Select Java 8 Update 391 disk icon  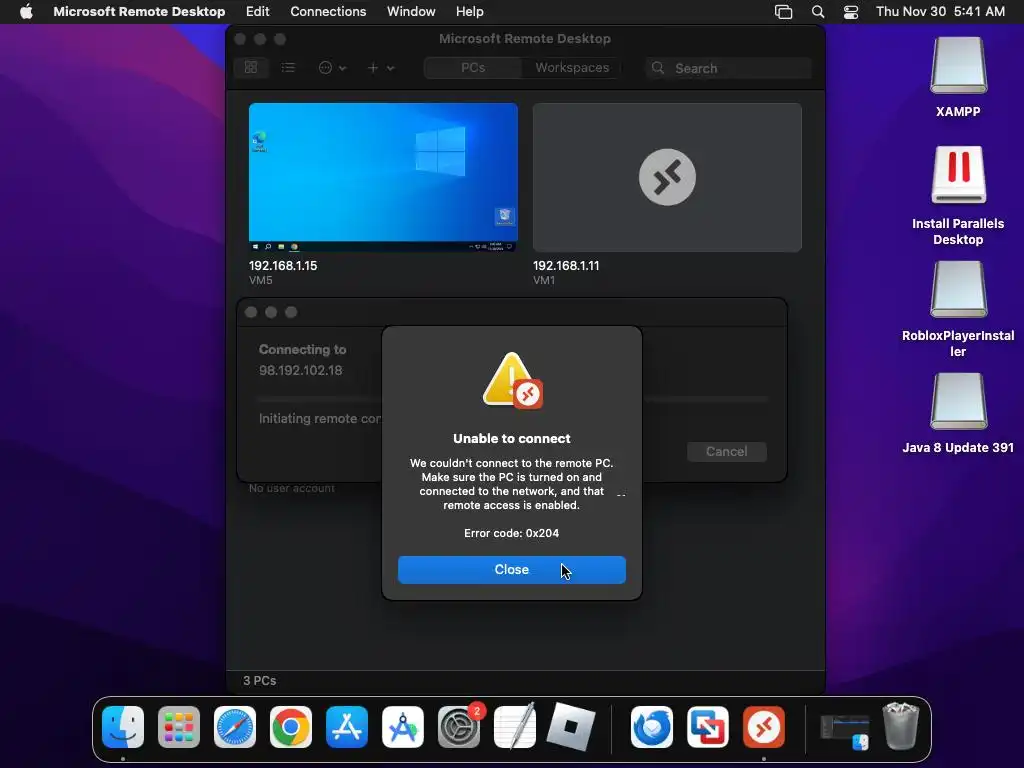click(x=958, y=402)
